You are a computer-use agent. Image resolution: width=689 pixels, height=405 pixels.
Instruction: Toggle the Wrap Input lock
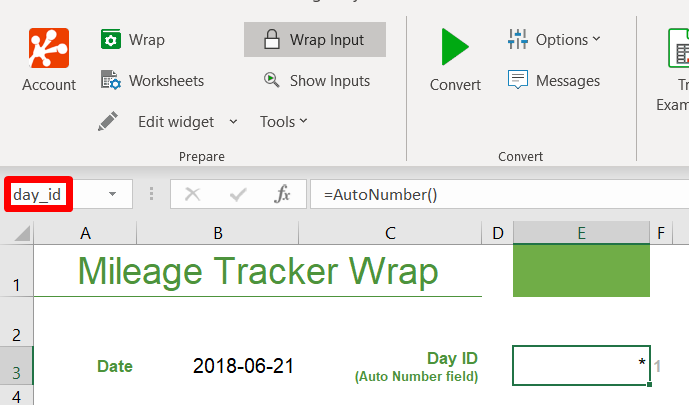click(x=315, y=40)
